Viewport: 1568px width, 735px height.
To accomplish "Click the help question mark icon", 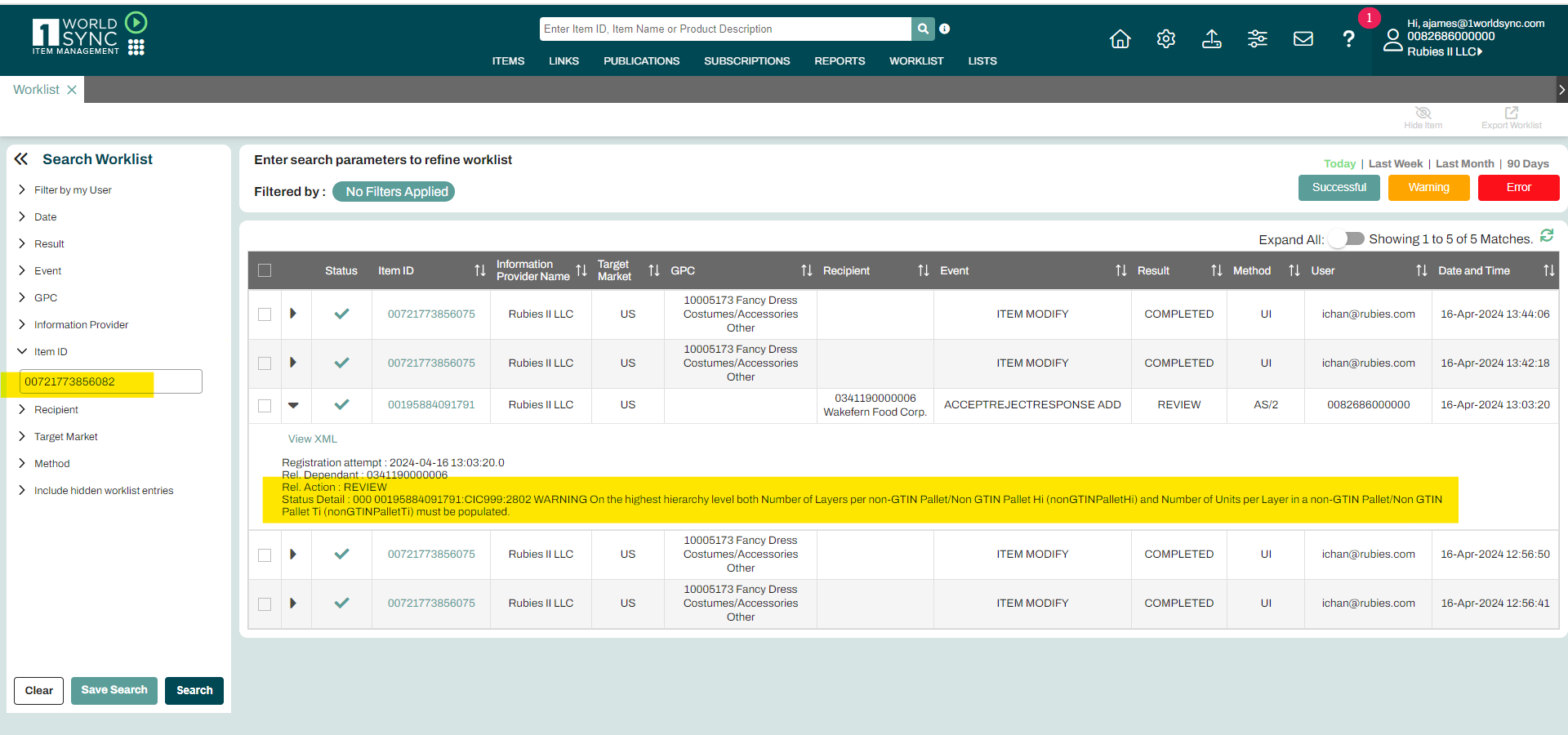I will [x=1349, y=38].
